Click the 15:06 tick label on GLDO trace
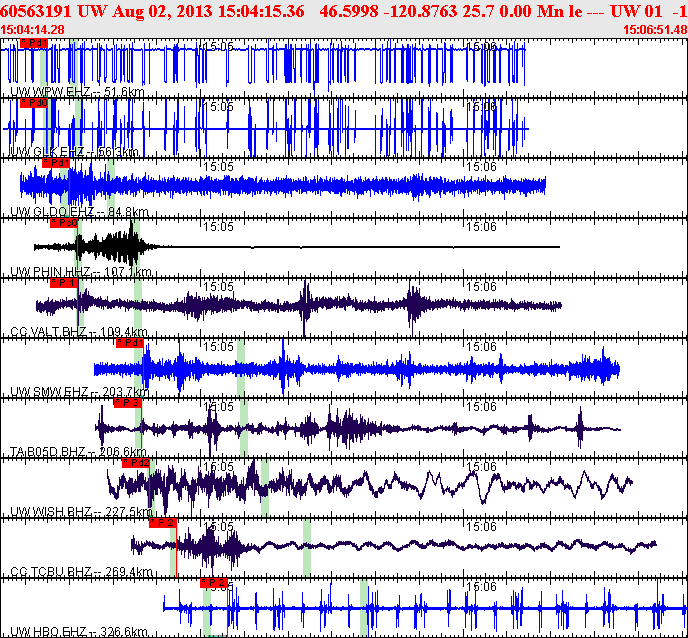Image resolution: width=688 pixels, height=638 pixels. coord(482,166)
